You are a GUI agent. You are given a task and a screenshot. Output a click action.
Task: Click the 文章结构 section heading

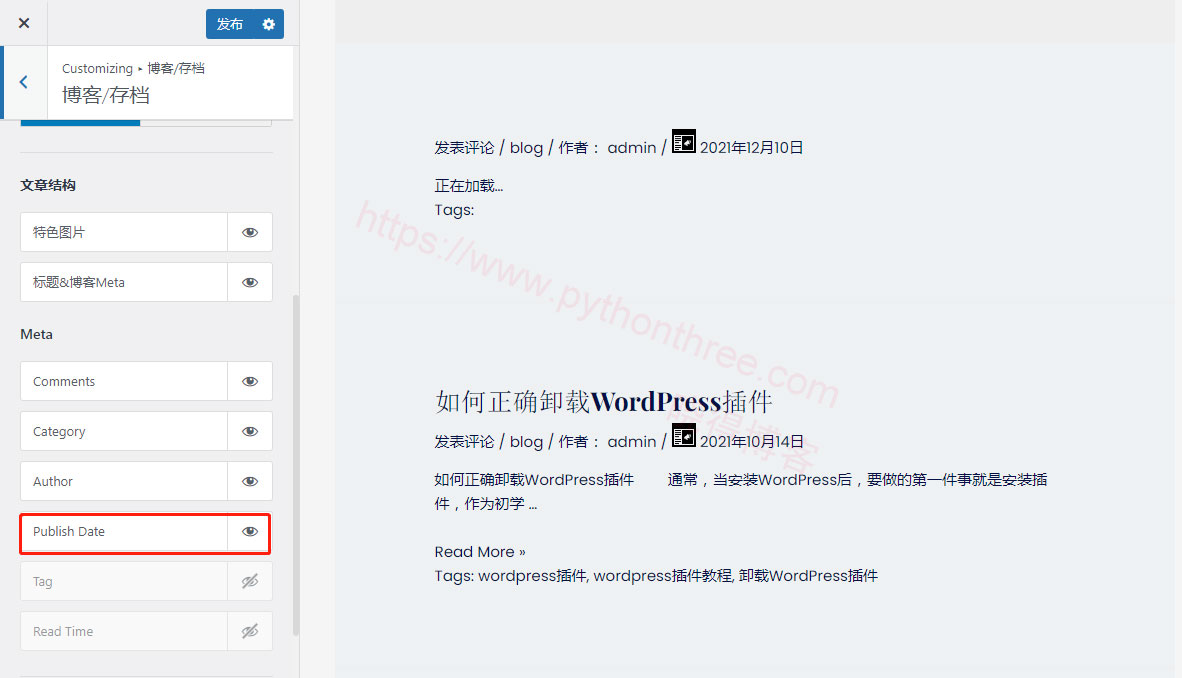(x=47, y=186)
